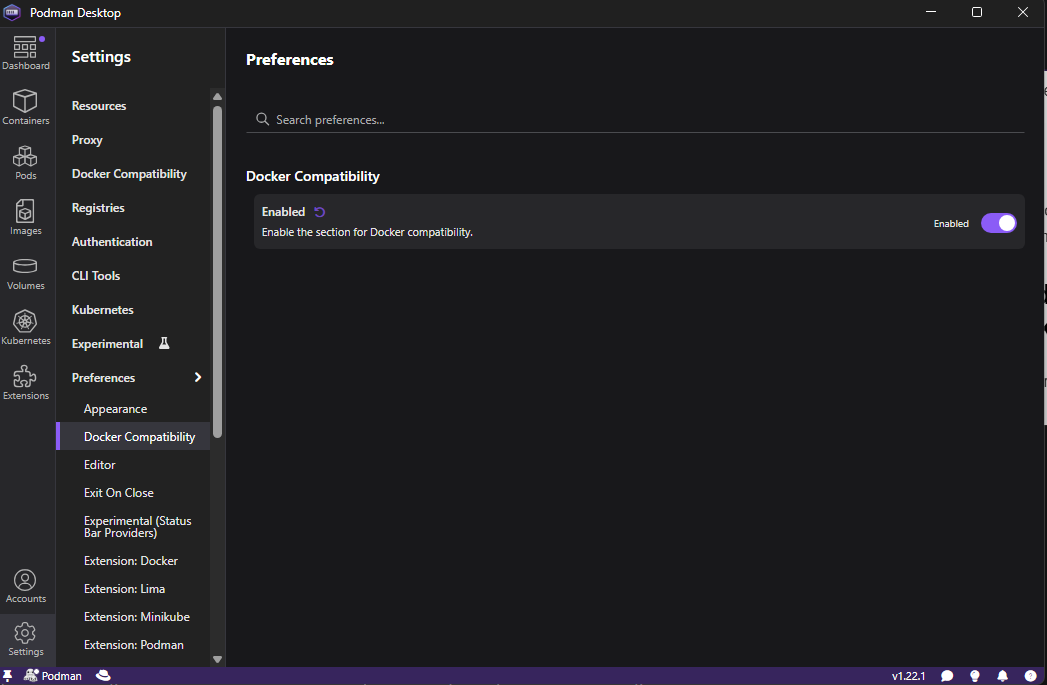Select the Appearance preferences item

(115, 409)
